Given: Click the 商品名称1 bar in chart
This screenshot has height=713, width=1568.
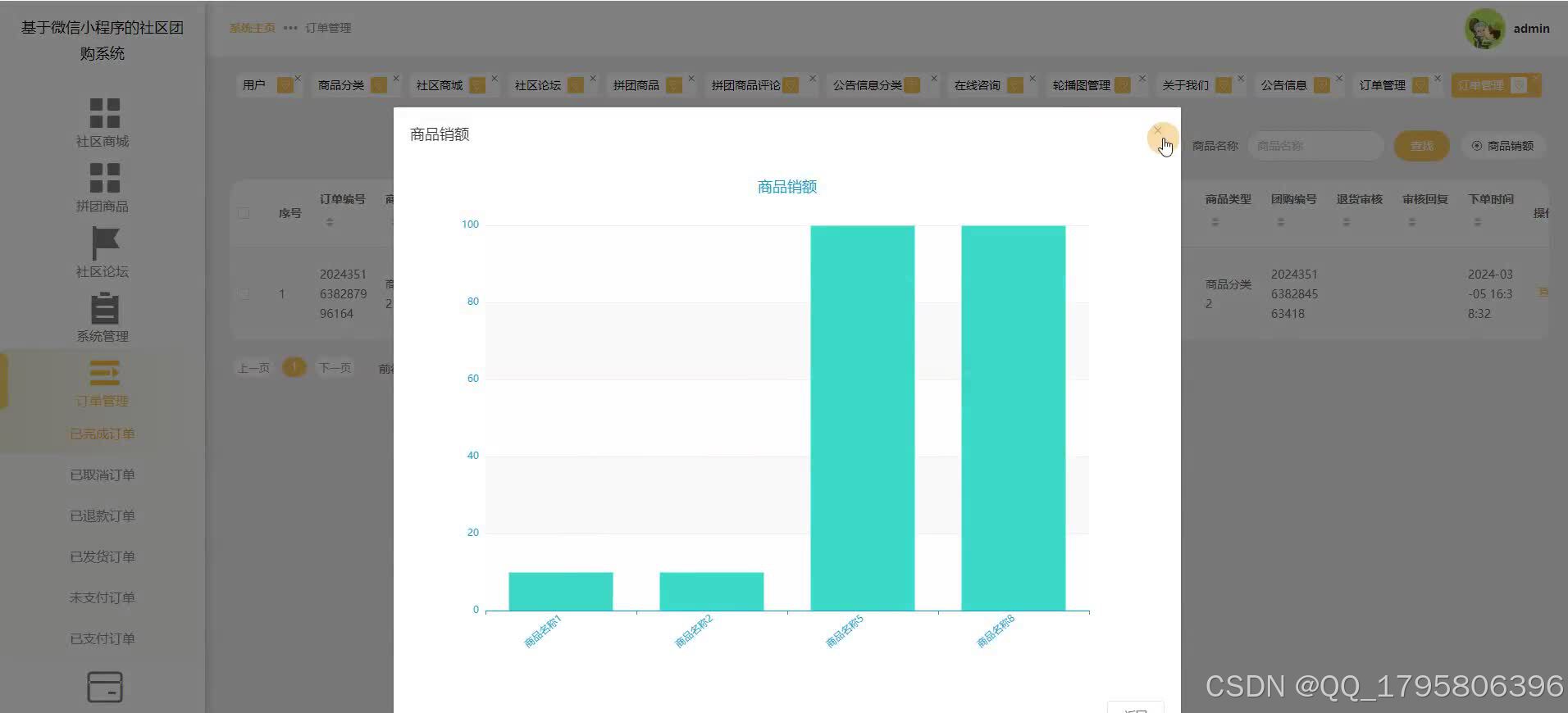Looking at the screenshot, I should (561, 591).
